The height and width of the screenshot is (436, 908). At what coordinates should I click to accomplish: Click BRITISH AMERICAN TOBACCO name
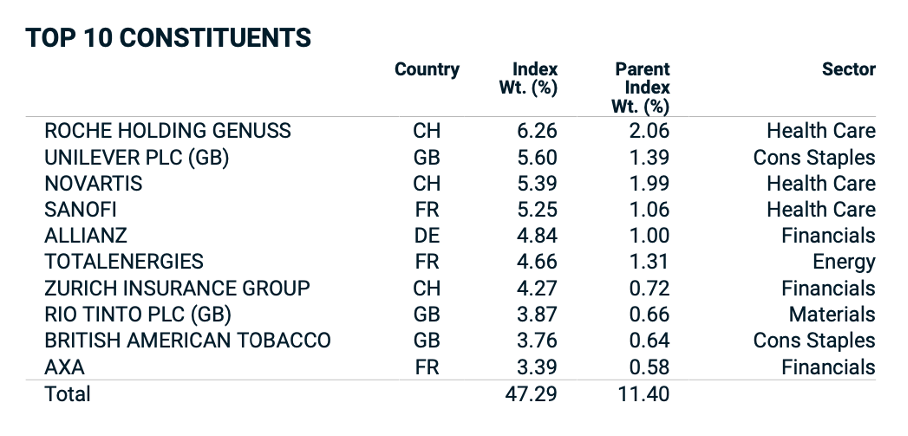(187, 341)
